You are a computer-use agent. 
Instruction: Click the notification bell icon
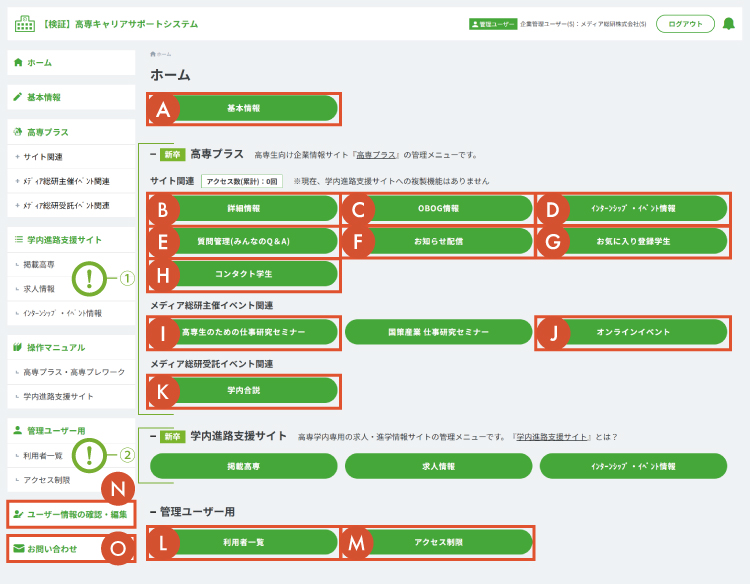point(728,24)
